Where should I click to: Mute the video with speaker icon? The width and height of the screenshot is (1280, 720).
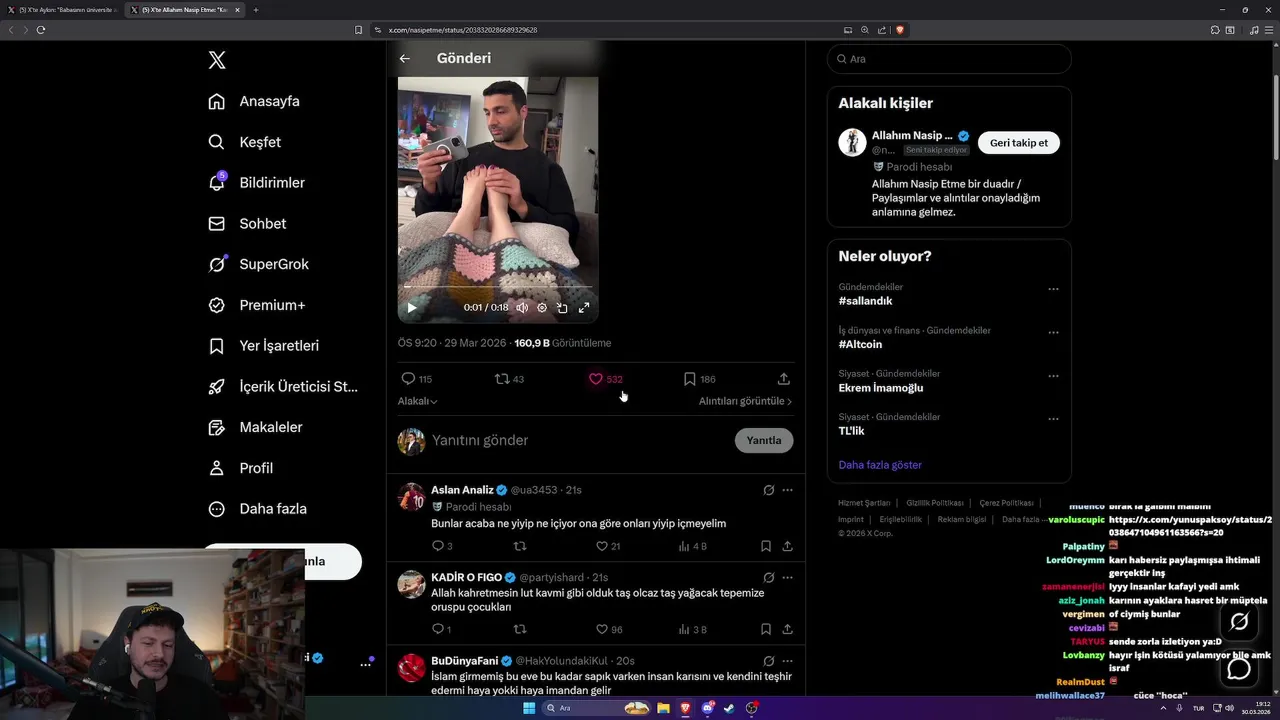(522, 308)
